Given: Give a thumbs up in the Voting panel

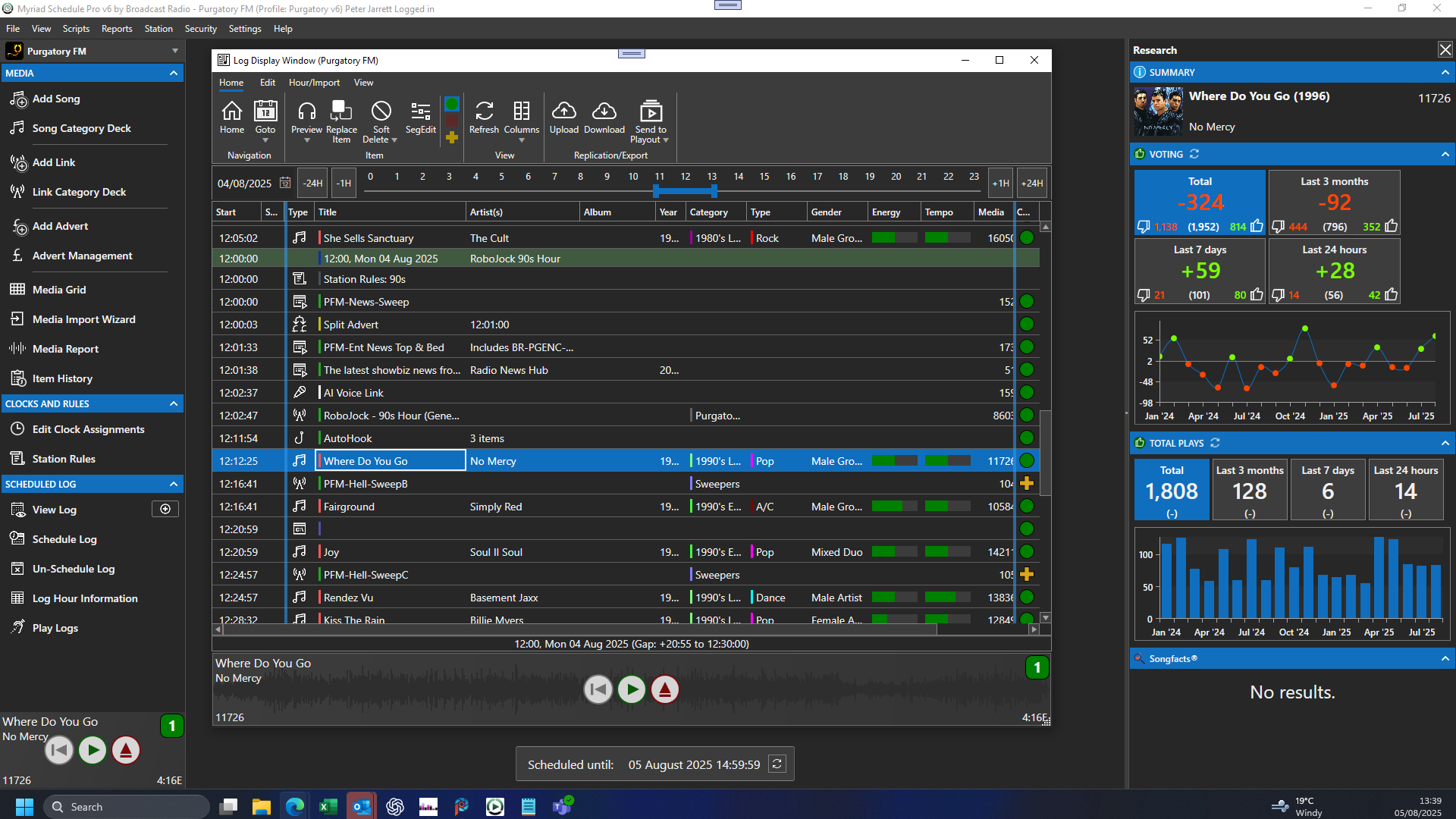Looking at the screenshot, I should point(1256,226).
